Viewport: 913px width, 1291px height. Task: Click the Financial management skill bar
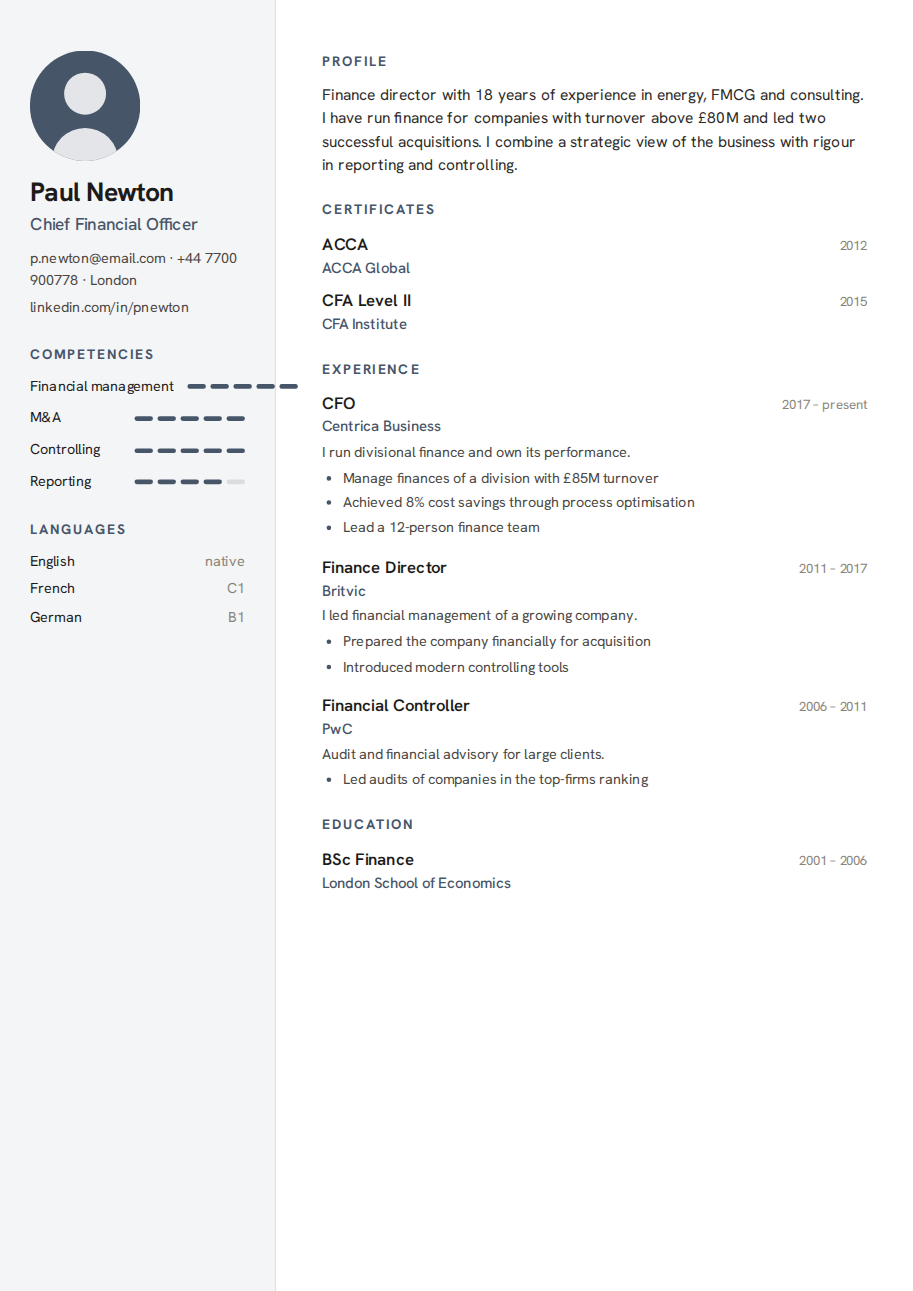(x=243, y=386)
